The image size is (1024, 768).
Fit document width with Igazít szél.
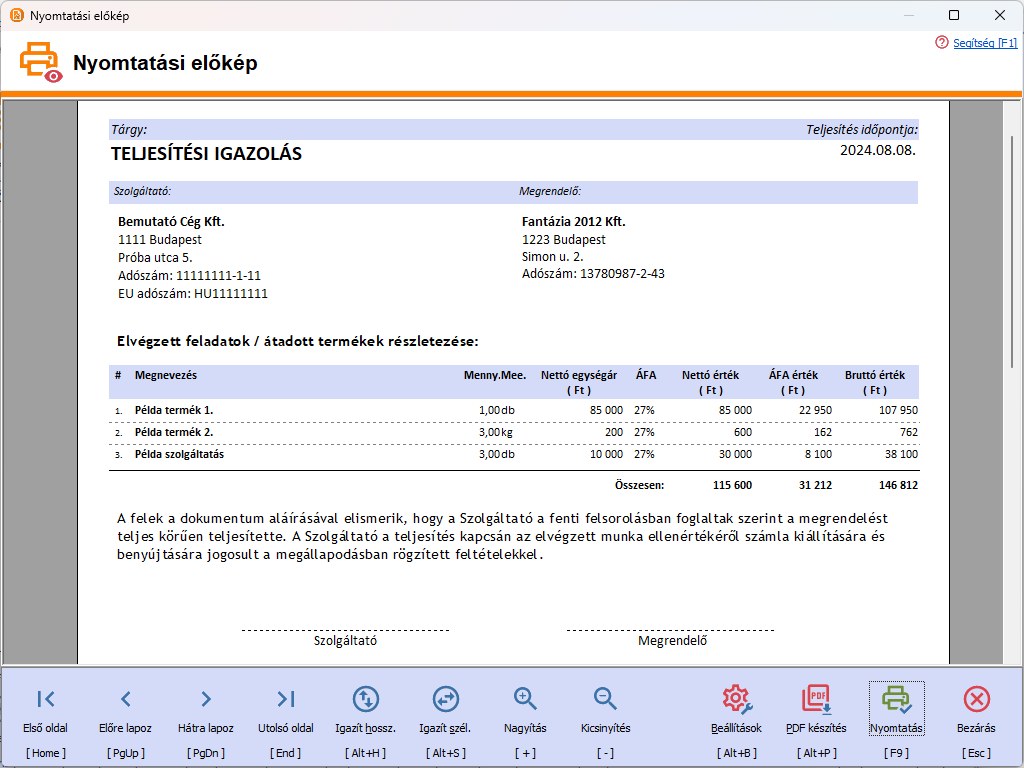(x=445, y=710)
